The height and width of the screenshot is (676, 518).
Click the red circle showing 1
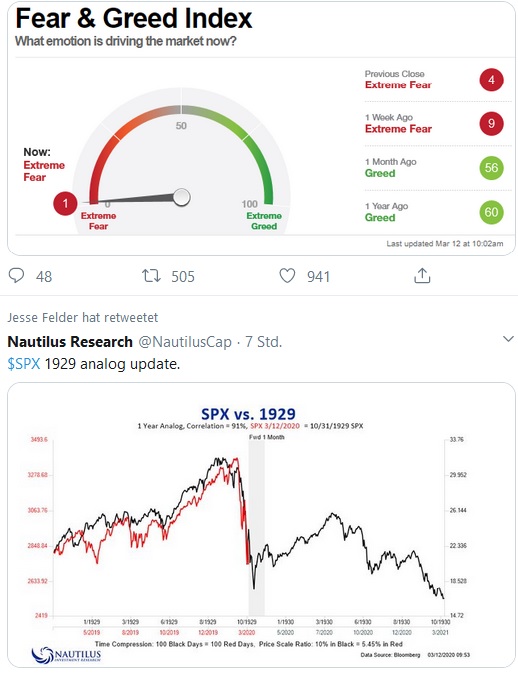click(65, 203)
